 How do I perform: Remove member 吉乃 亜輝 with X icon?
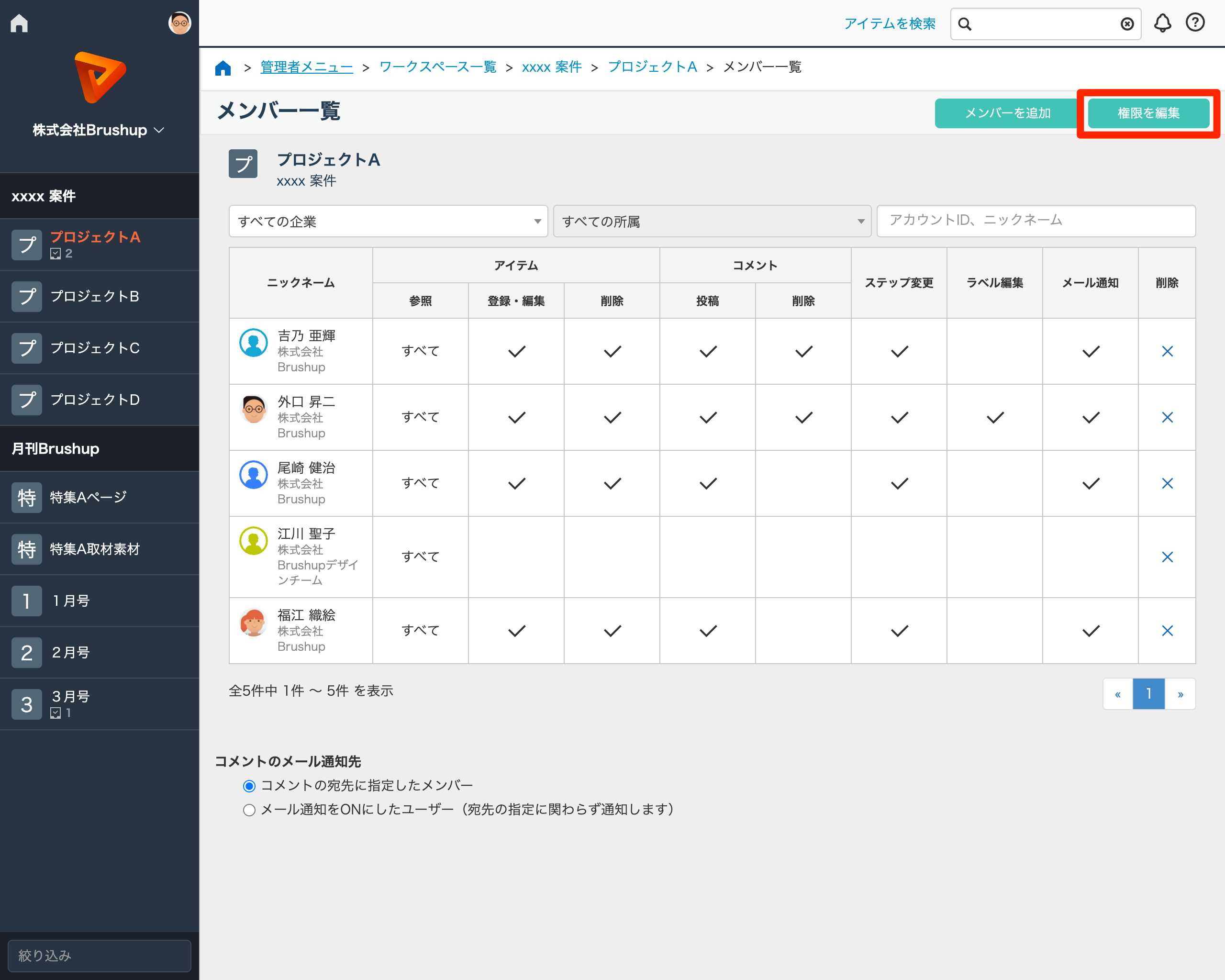click(x=1167, y=351)
